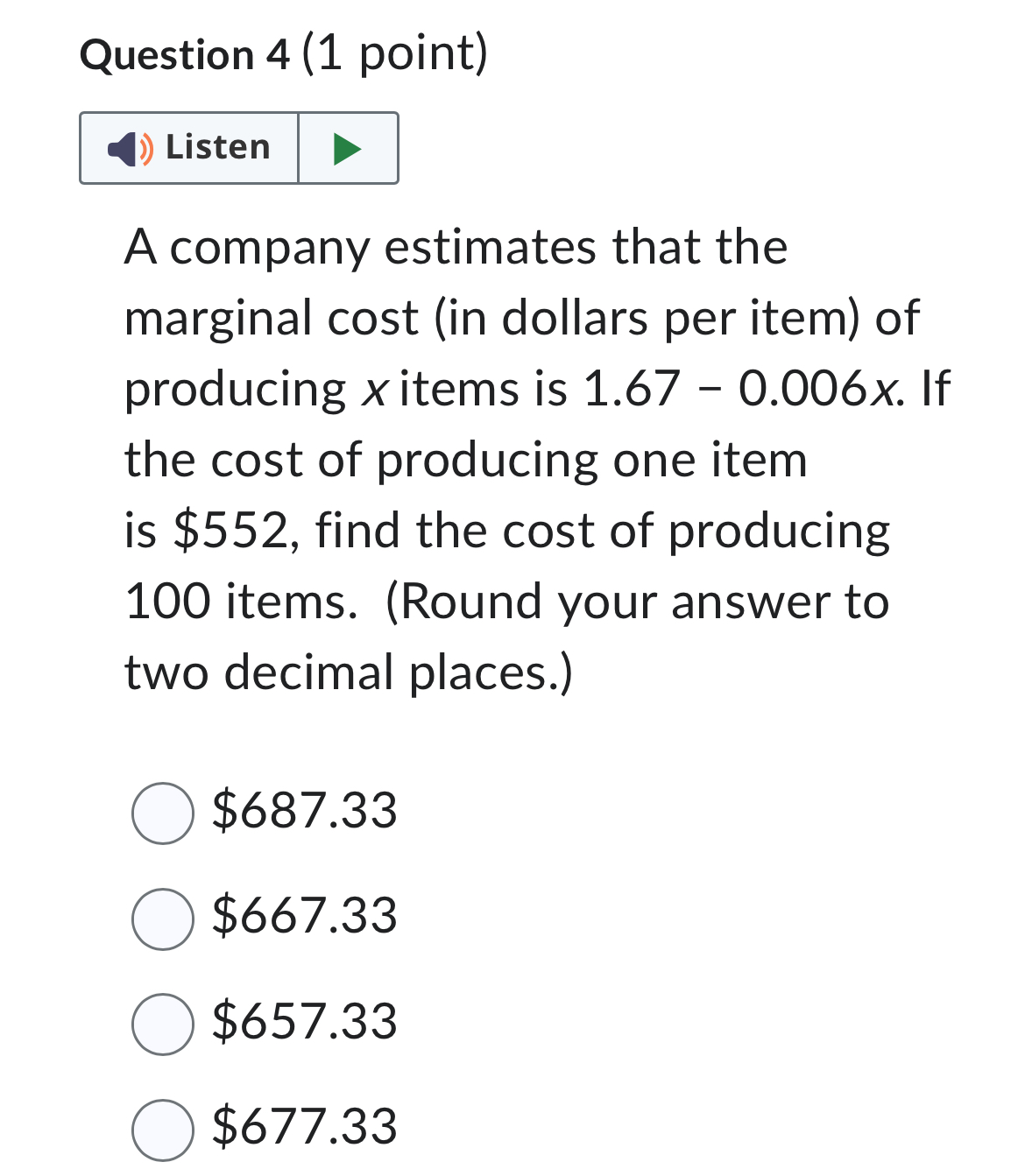Pick the $657.33 radio button
The height and width of the screenshot is (1176, 1025).
(x=162, y=1024)
